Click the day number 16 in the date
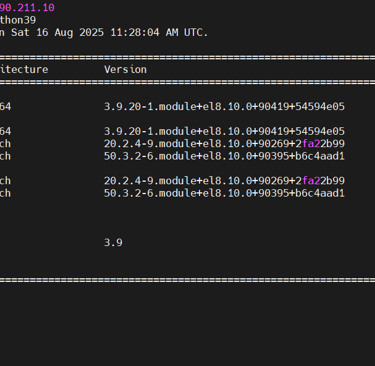This screenshot has width=375, height=366. (42, 32)
